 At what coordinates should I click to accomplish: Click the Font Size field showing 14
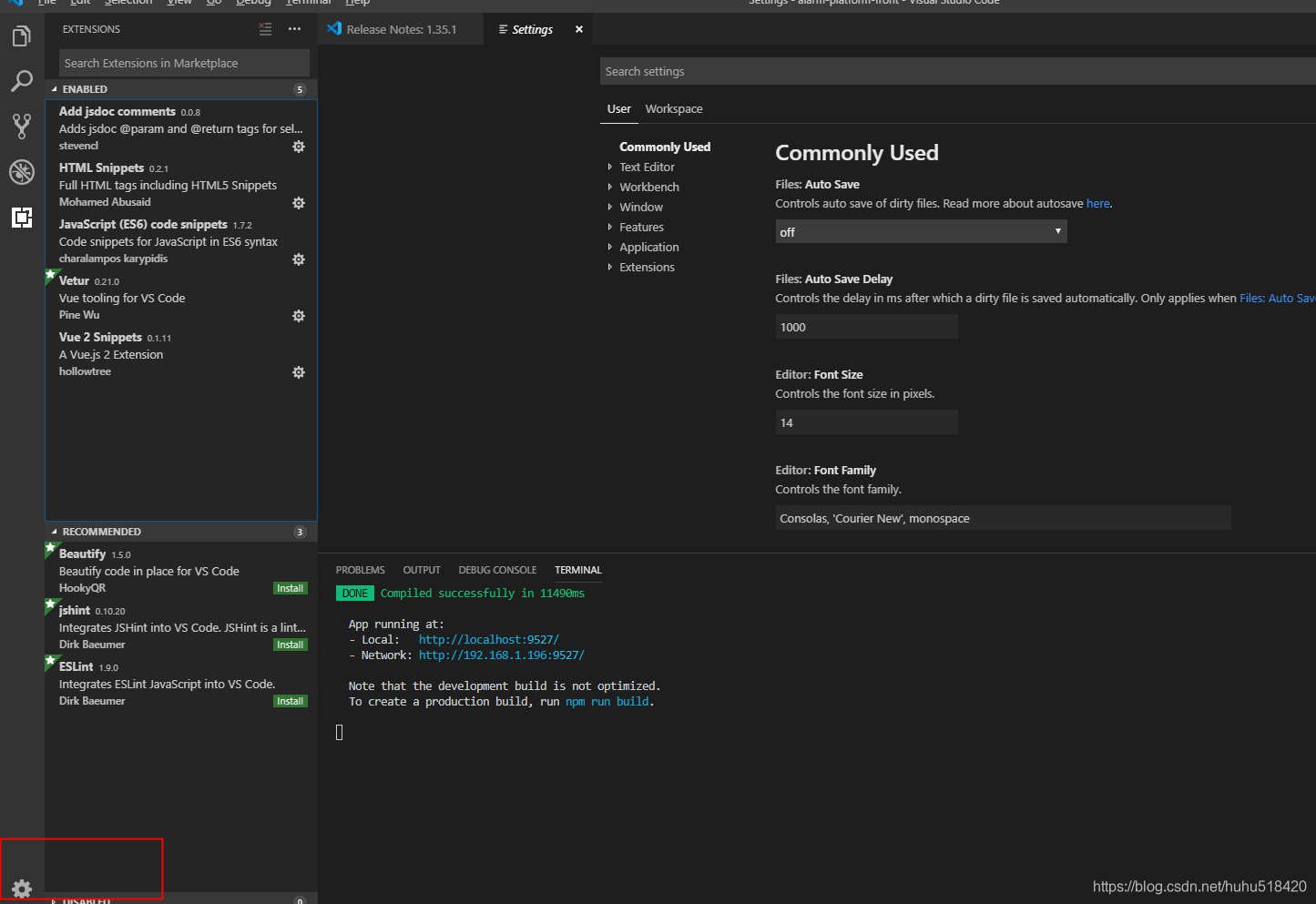(866, 422)
